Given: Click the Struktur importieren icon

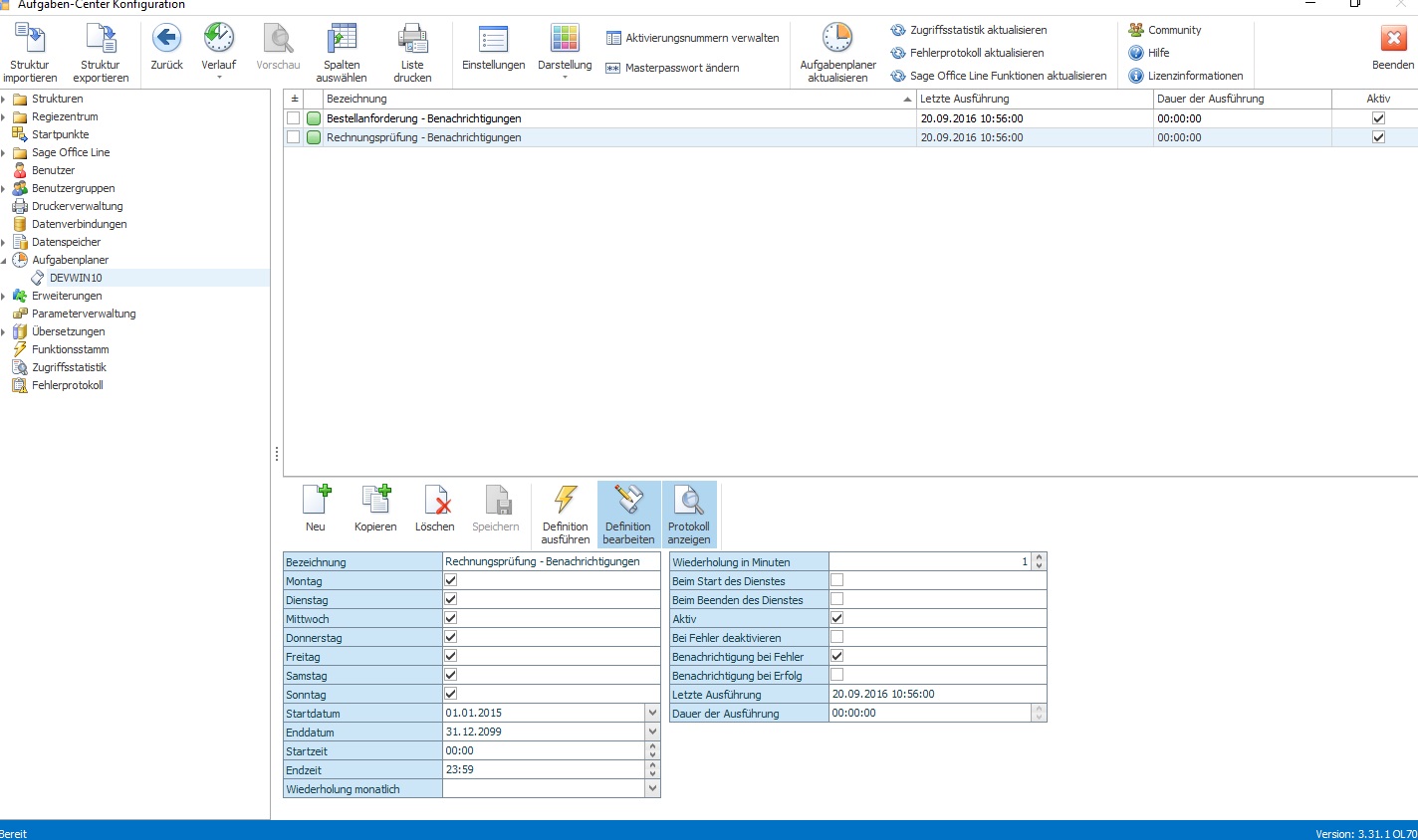Looking at the screenshot, I should [x=30, y=38].
